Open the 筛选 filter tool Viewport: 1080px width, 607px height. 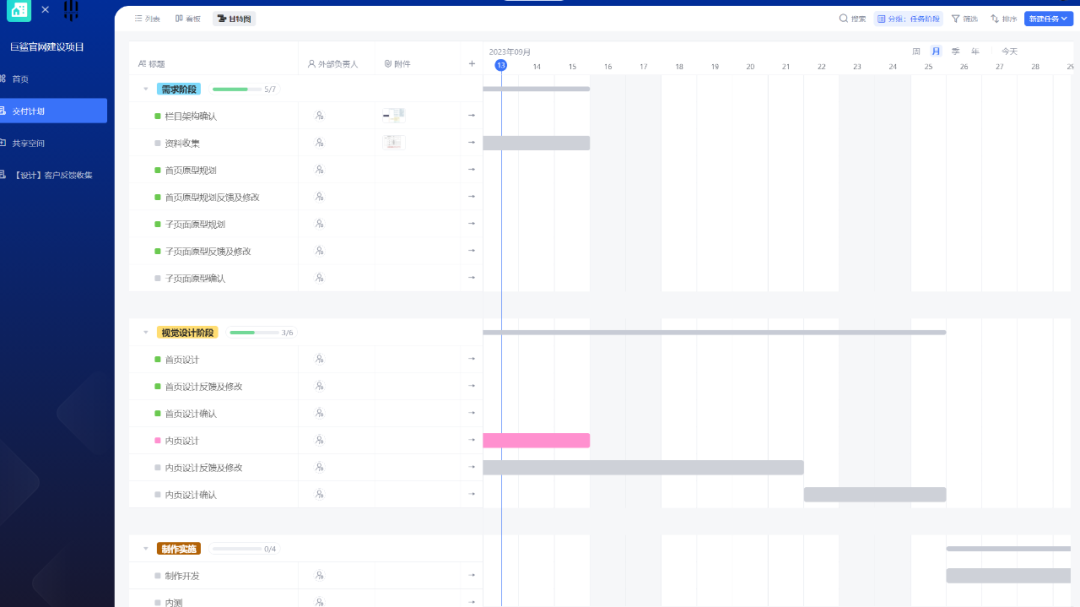(x=956, y=19)
